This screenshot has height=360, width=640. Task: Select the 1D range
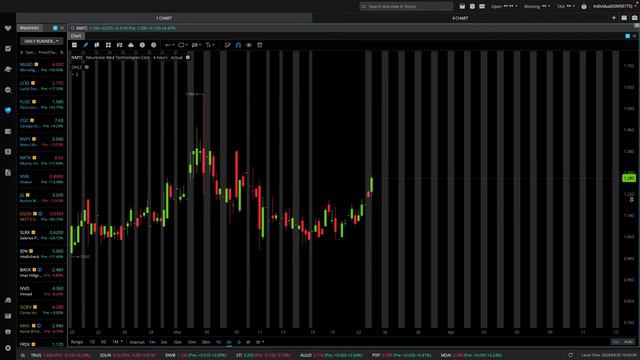(x=92, y=342)
